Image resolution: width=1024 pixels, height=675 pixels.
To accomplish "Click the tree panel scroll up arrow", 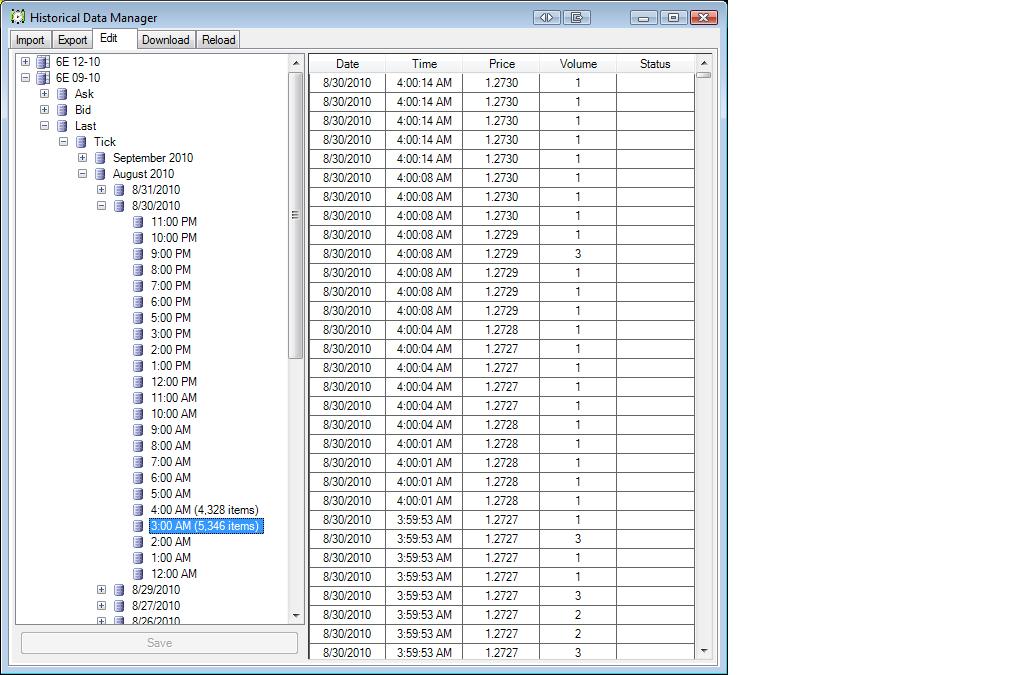I will coord(296,63).
